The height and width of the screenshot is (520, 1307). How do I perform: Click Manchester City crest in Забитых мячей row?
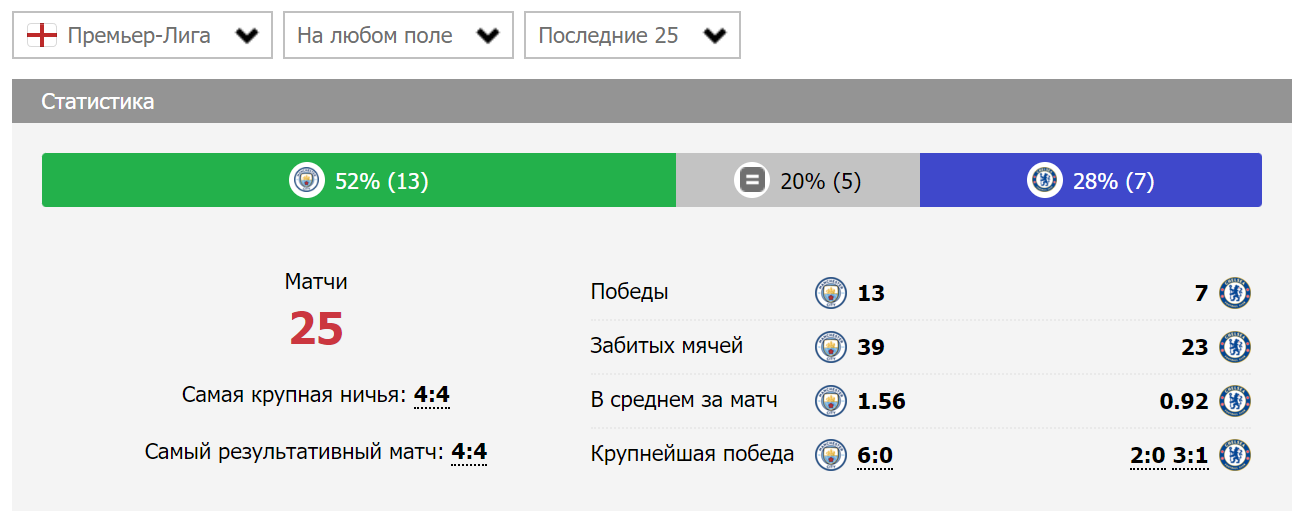831,347
